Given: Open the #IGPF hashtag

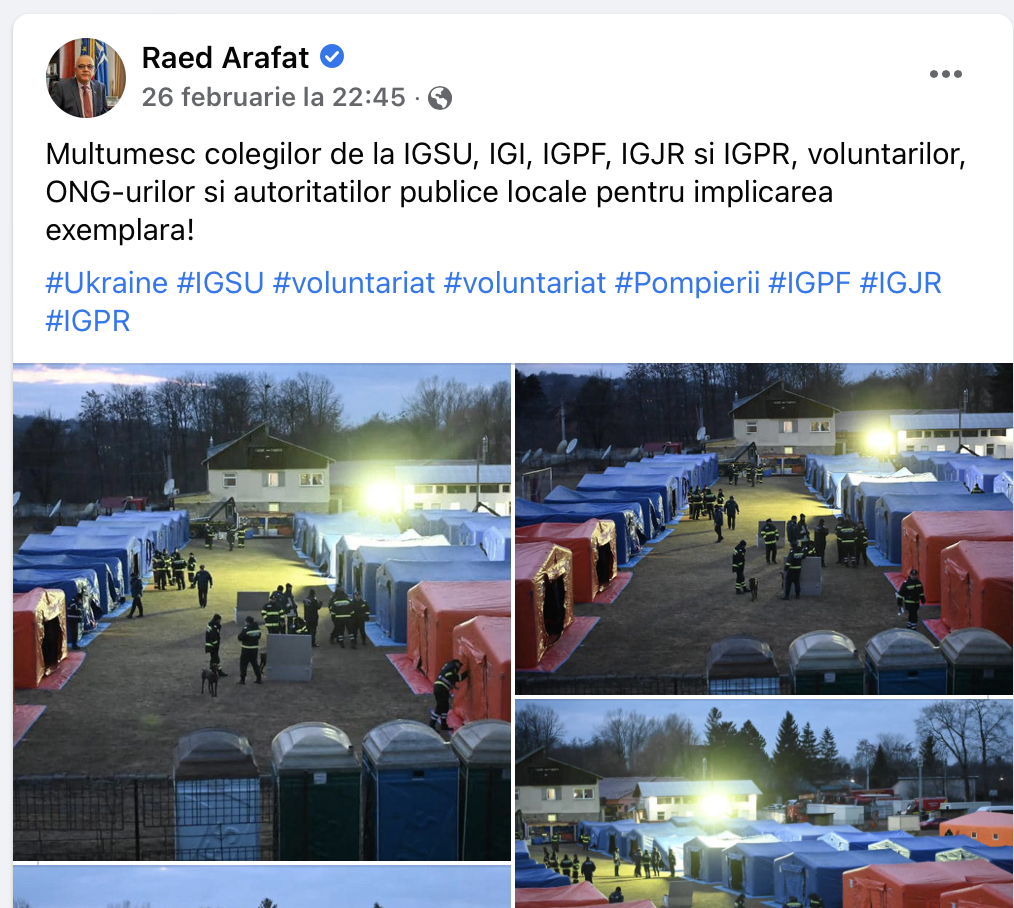Looking at the screenshot, I should [809, 283].
